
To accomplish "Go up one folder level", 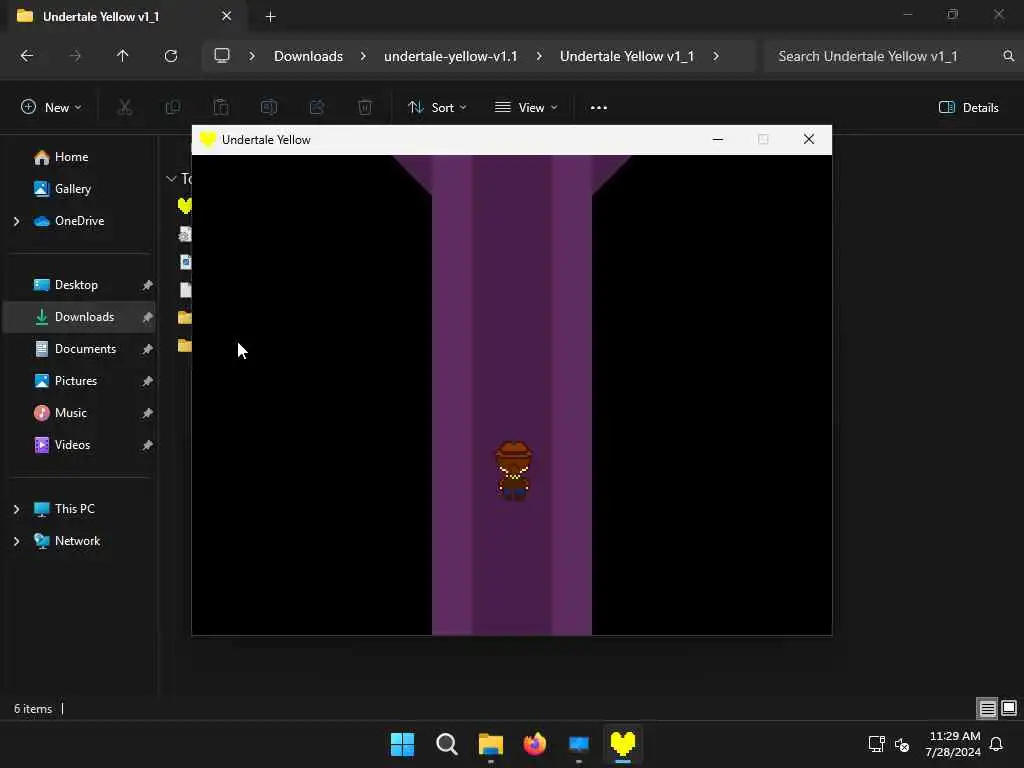I will [122, 56].
